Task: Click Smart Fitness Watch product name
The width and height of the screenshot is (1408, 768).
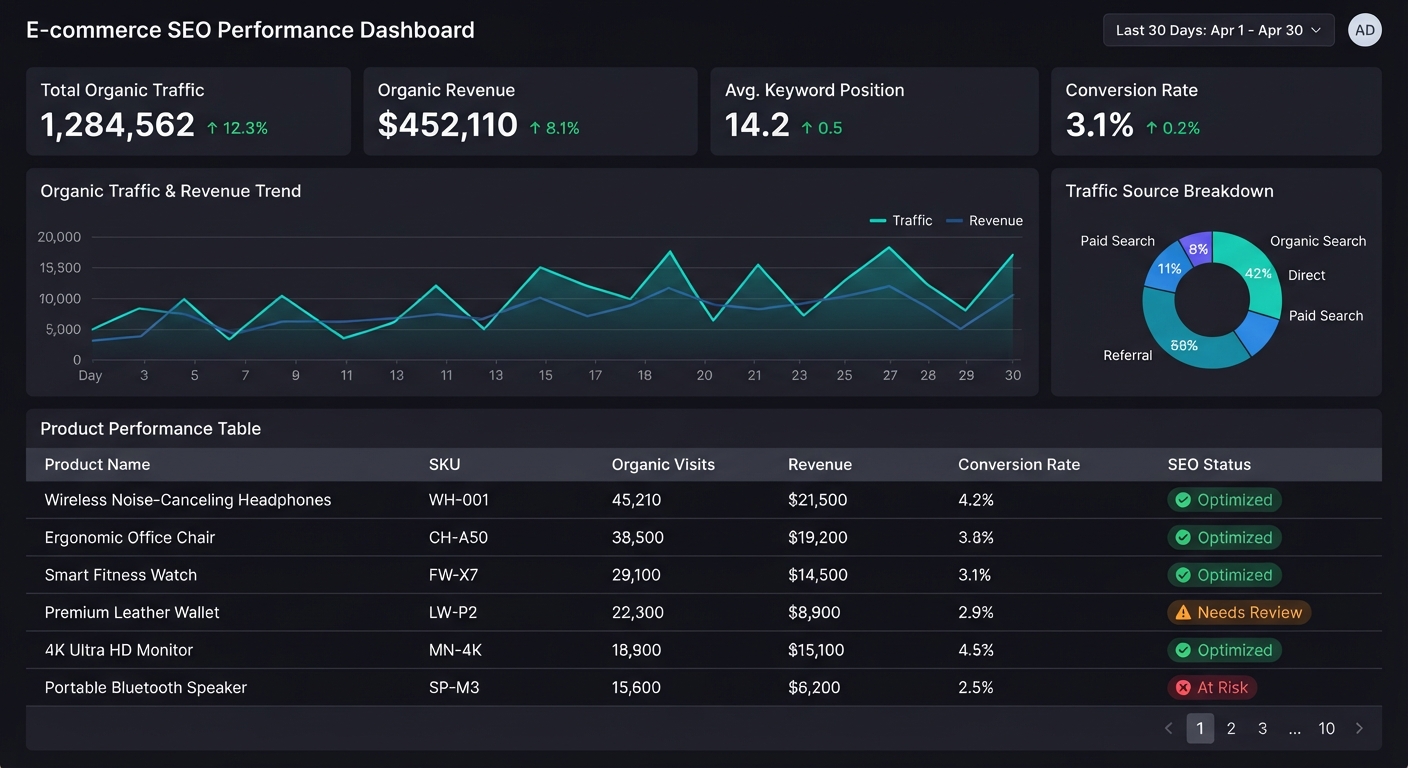Action: point(121,575)
